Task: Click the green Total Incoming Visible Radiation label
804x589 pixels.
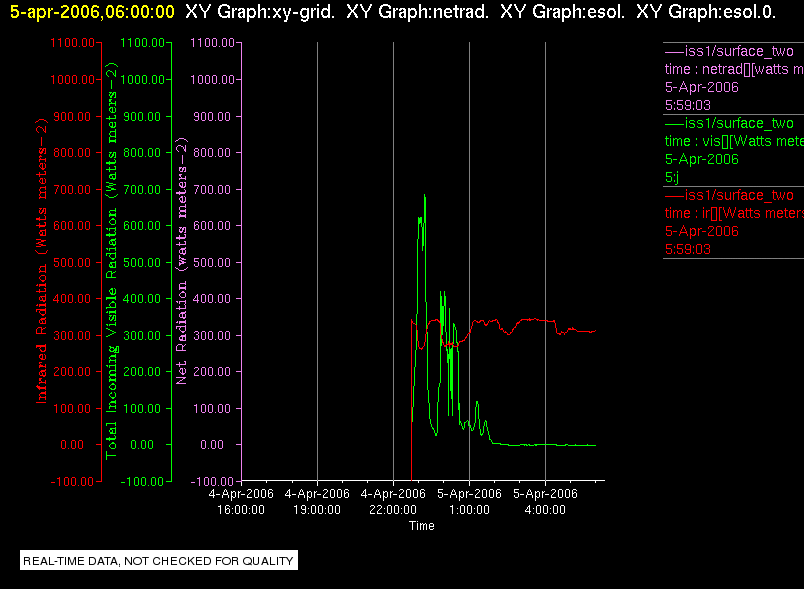Action: [x=111, y=261]
